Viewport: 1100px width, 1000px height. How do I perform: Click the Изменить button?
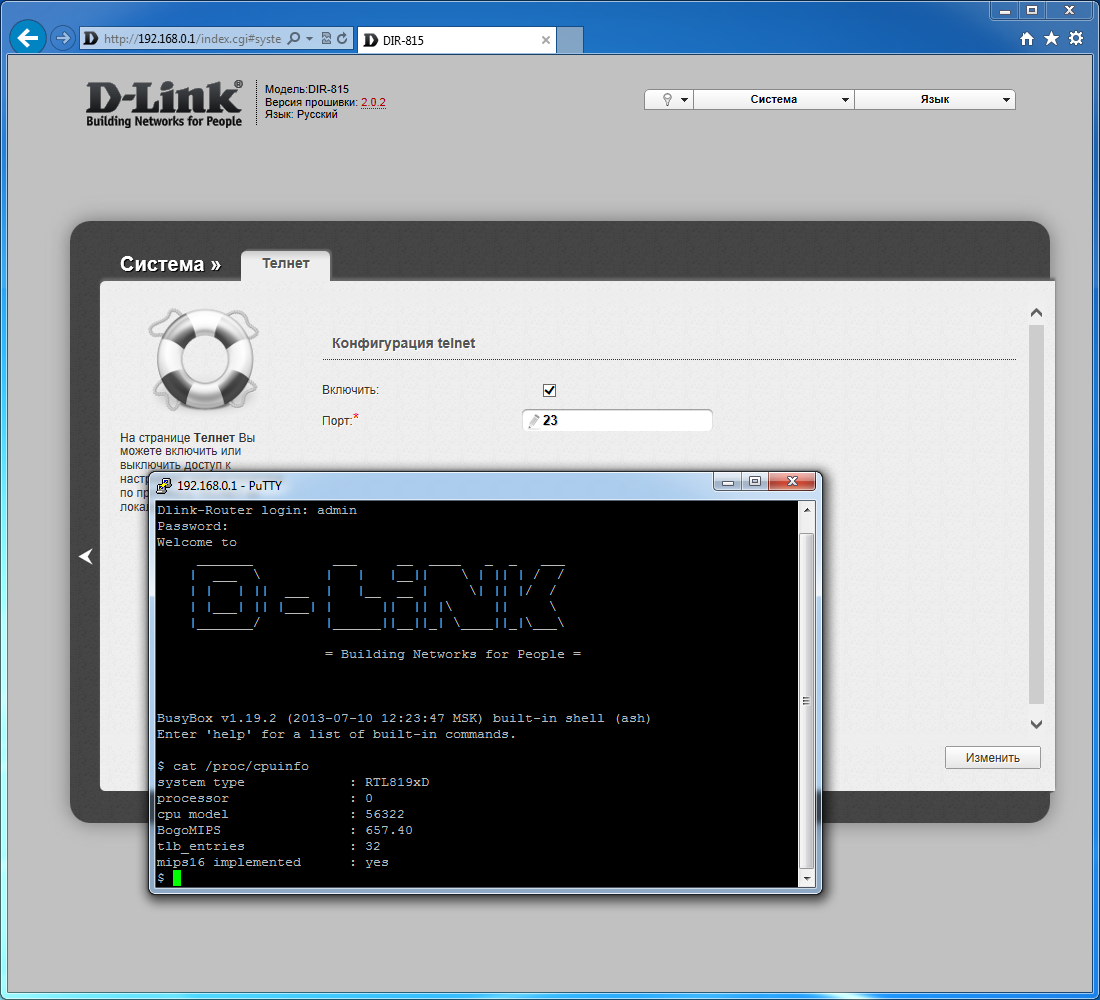[x=993, y=758]
